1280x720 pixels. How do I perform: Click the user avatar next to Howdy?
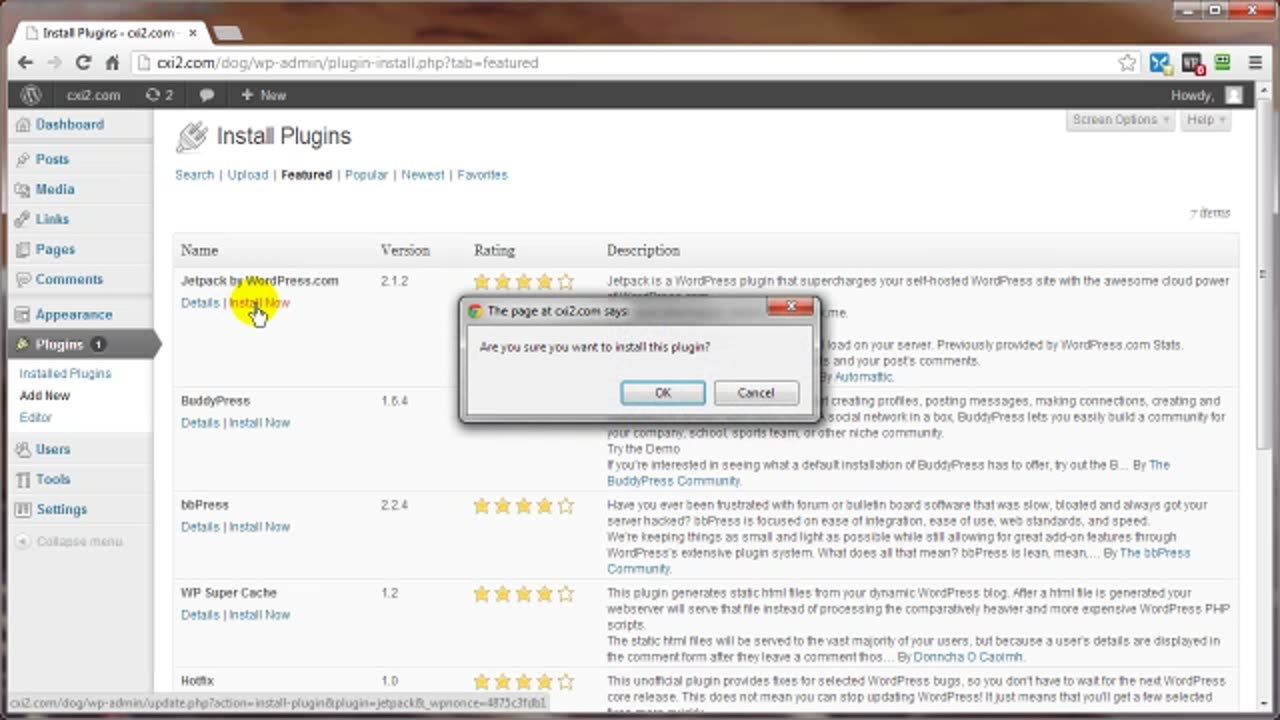tap(1234, 95)
